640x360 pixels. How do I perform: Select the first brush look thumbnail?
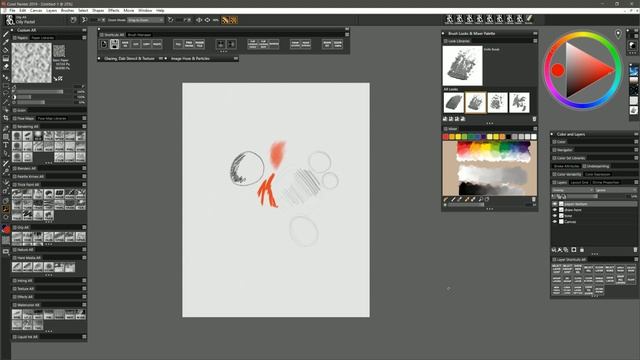click(x=454, y=102)
